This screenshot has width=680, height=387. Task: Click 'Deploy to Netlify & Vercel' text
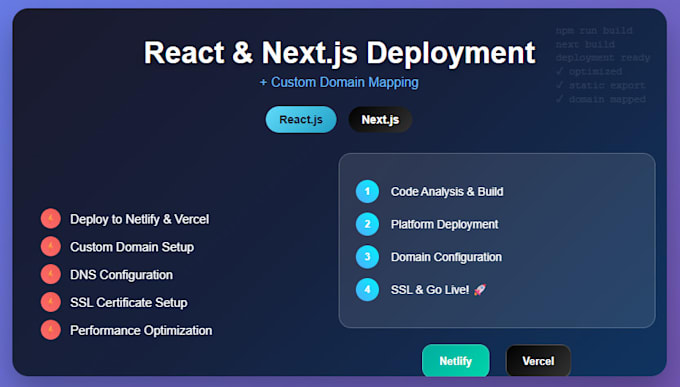[139, 219]
